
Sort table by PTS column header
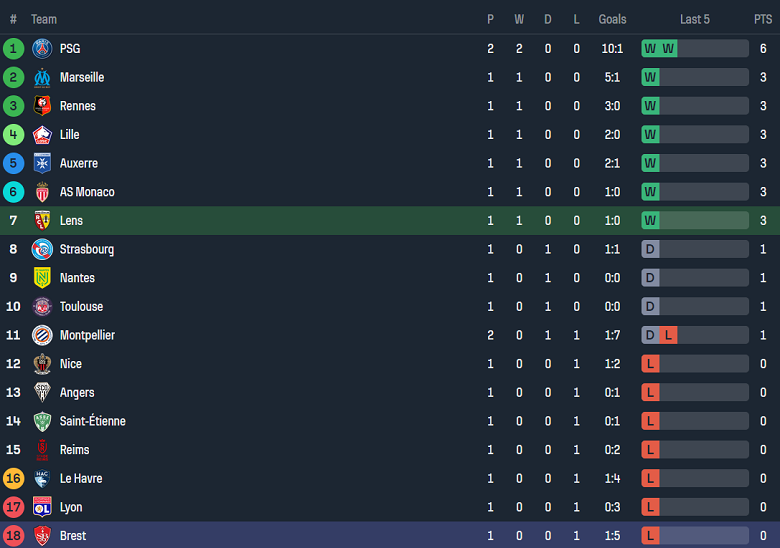763,19
